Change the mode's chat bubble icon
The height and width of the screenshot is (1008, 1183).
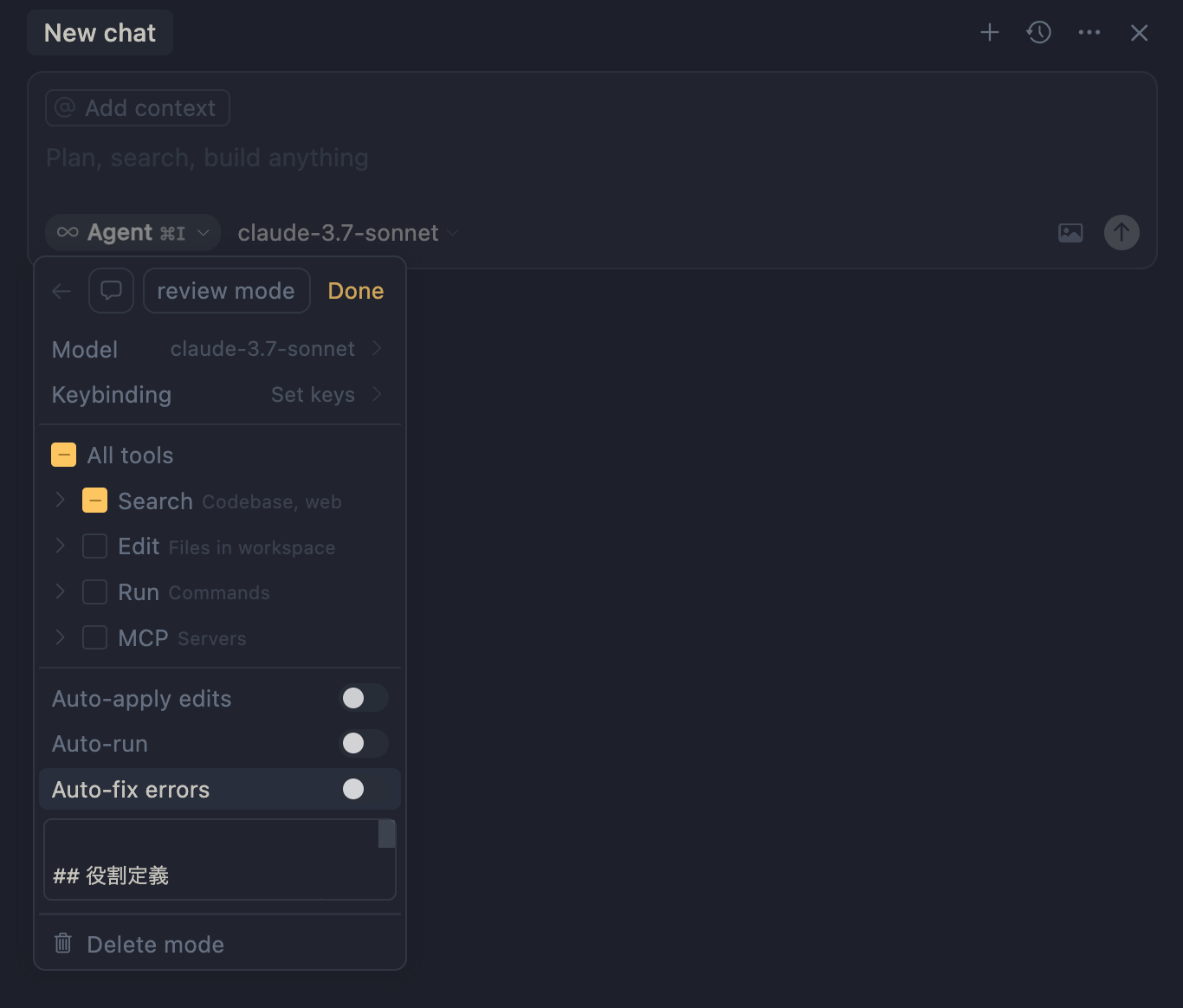pyautogui.click(x=111, y=290)
